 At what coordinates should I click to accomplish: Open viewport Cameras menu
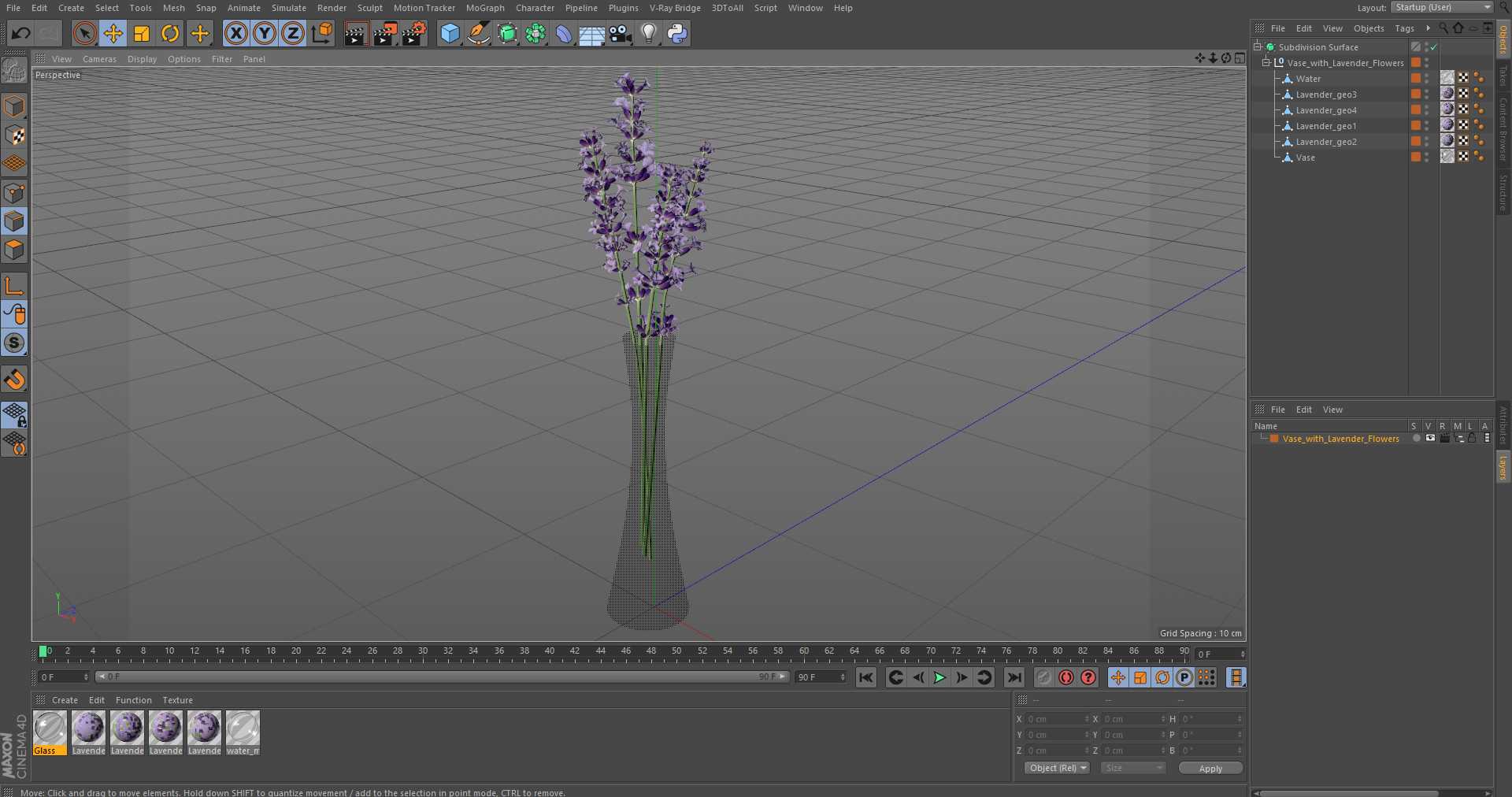(99, 59)
